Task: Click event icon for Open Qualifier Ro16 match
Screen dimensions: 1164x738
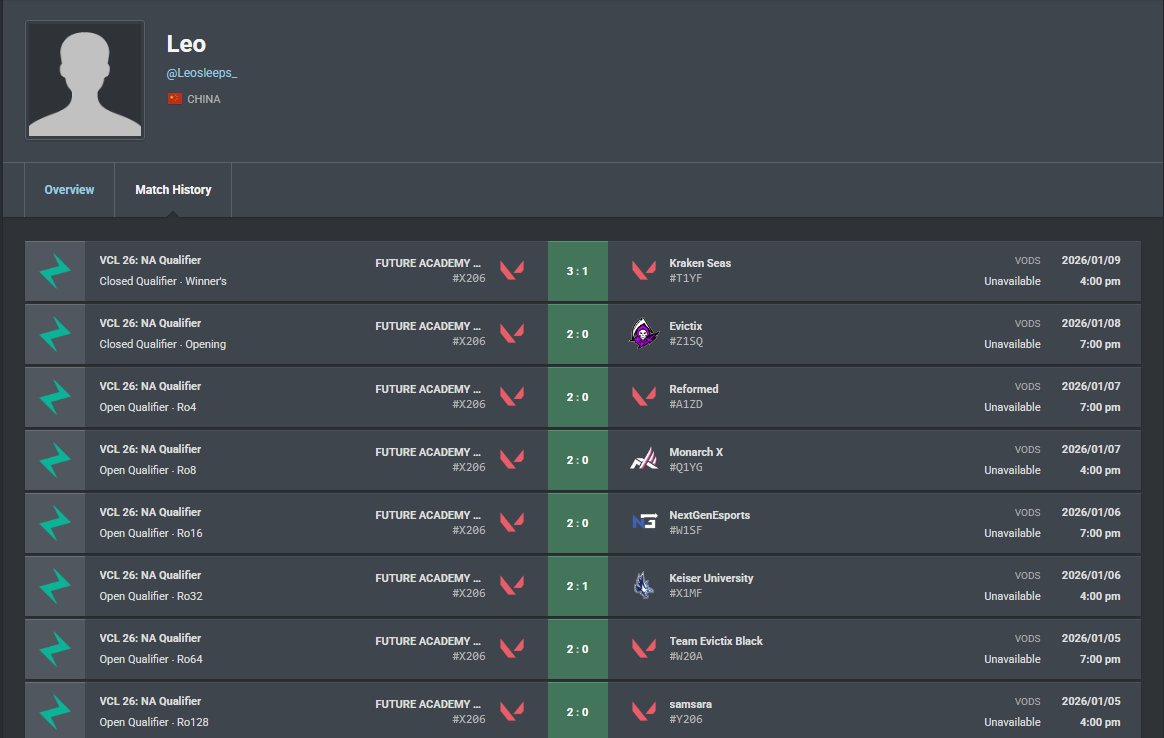Action: click(x=55, y=523)
